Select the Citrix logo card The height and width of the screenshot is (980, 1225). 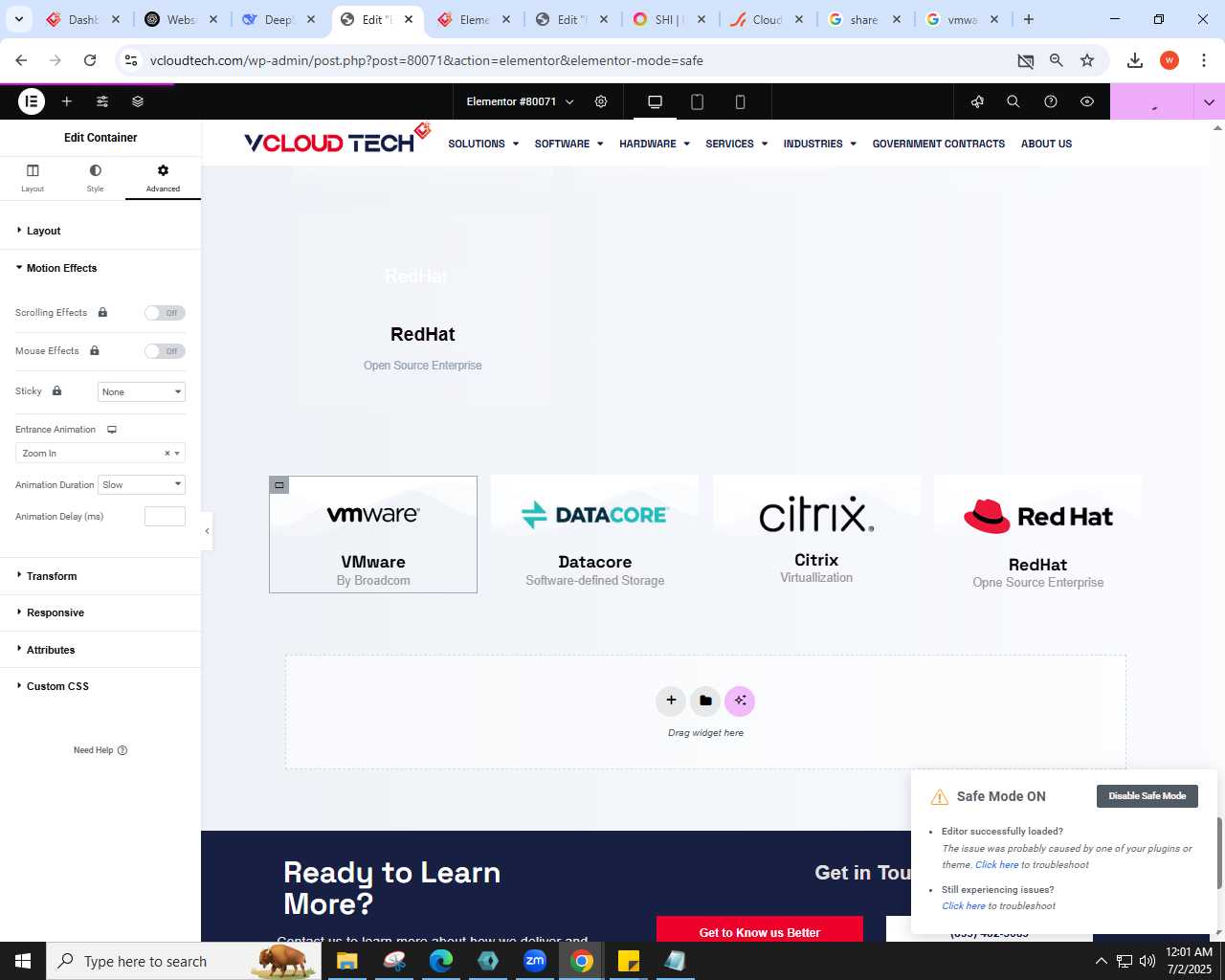click(816, 534)
